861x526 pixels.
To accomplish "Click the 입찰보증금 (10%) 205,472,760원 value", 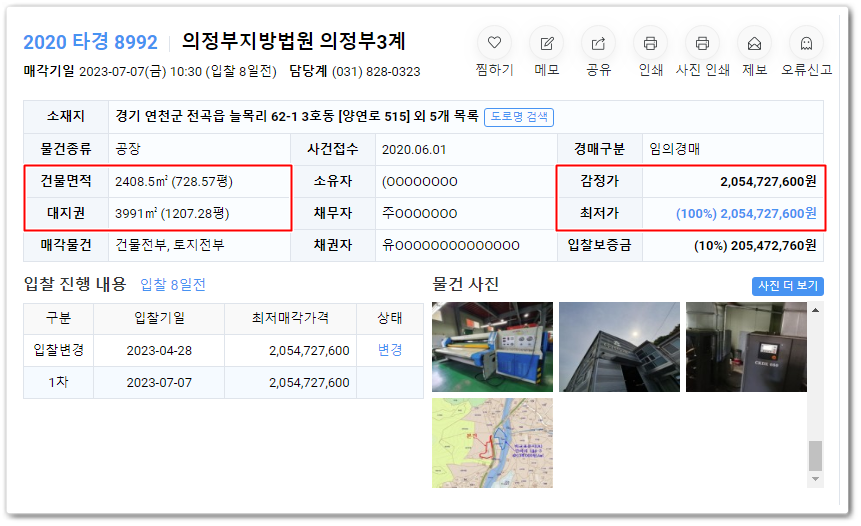I will coord(755,245).
